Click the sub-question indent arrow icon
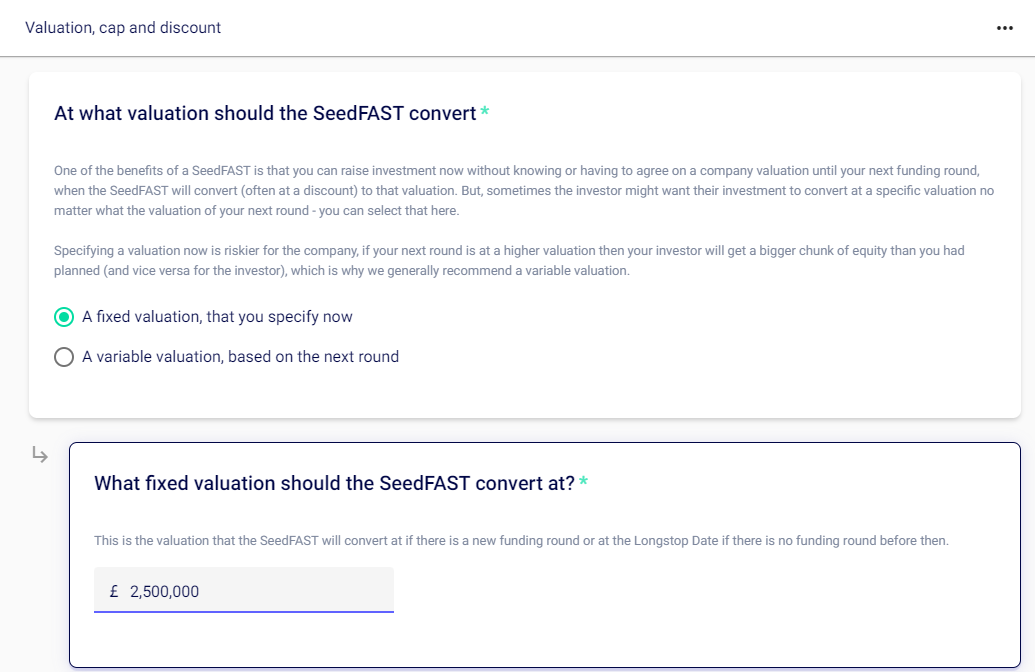1035x672 pixels. pyautogui.click(x=40, y=456)
